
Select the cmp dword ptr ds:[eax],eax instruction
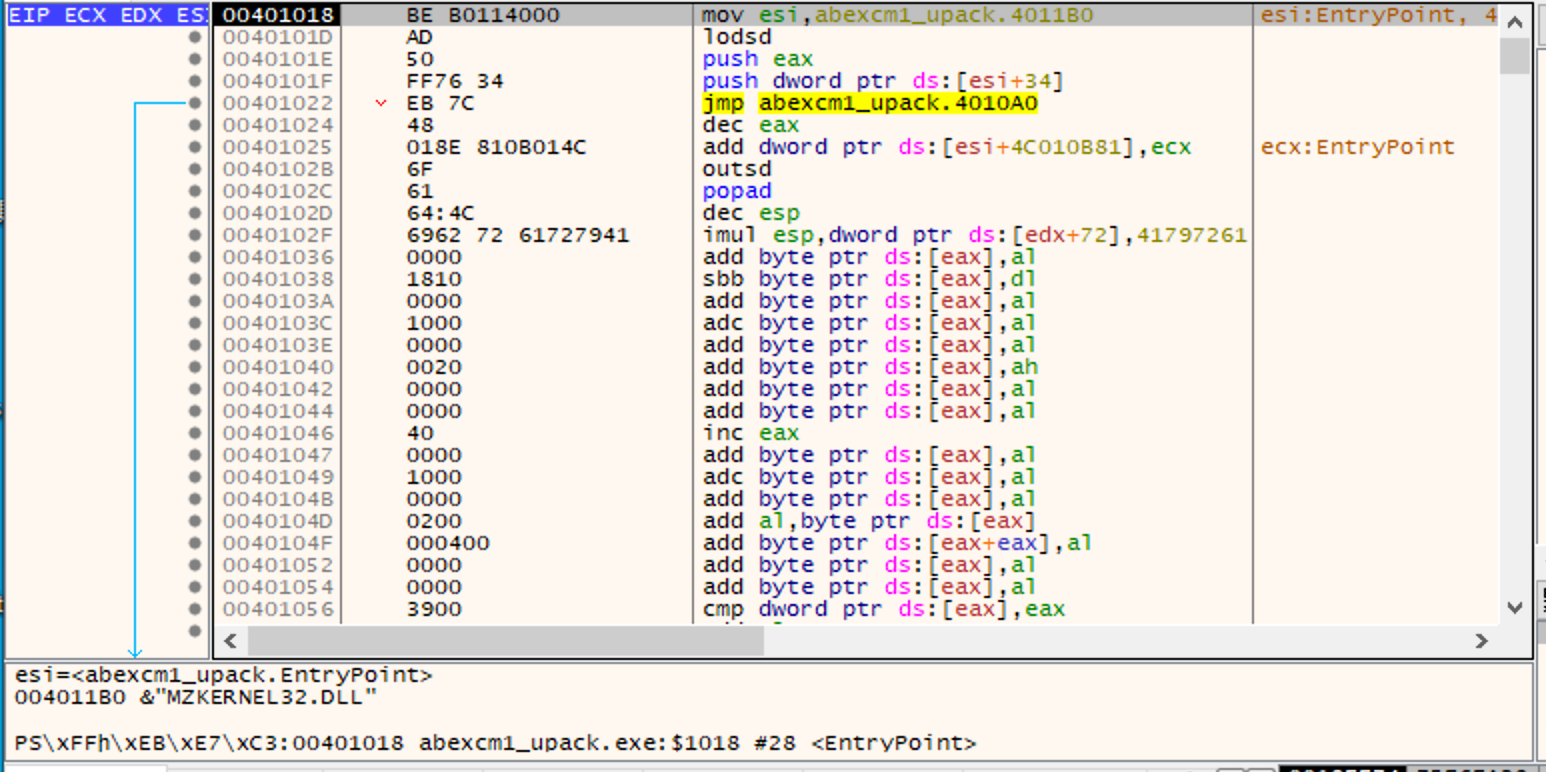pyautogui.click(x=883, y=609)
